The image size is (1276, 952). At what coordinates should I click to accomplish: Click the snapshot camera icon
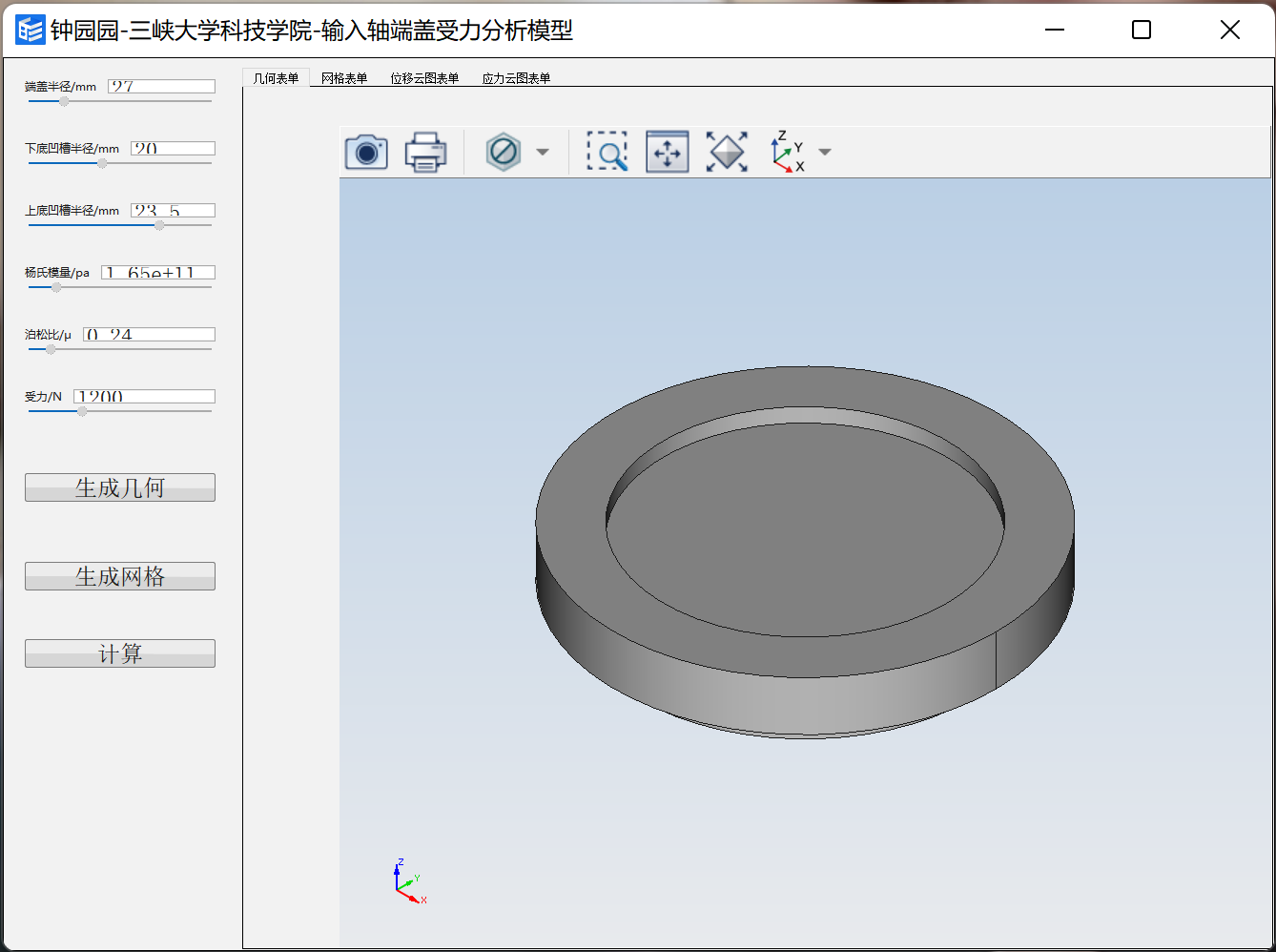point(366,153)
